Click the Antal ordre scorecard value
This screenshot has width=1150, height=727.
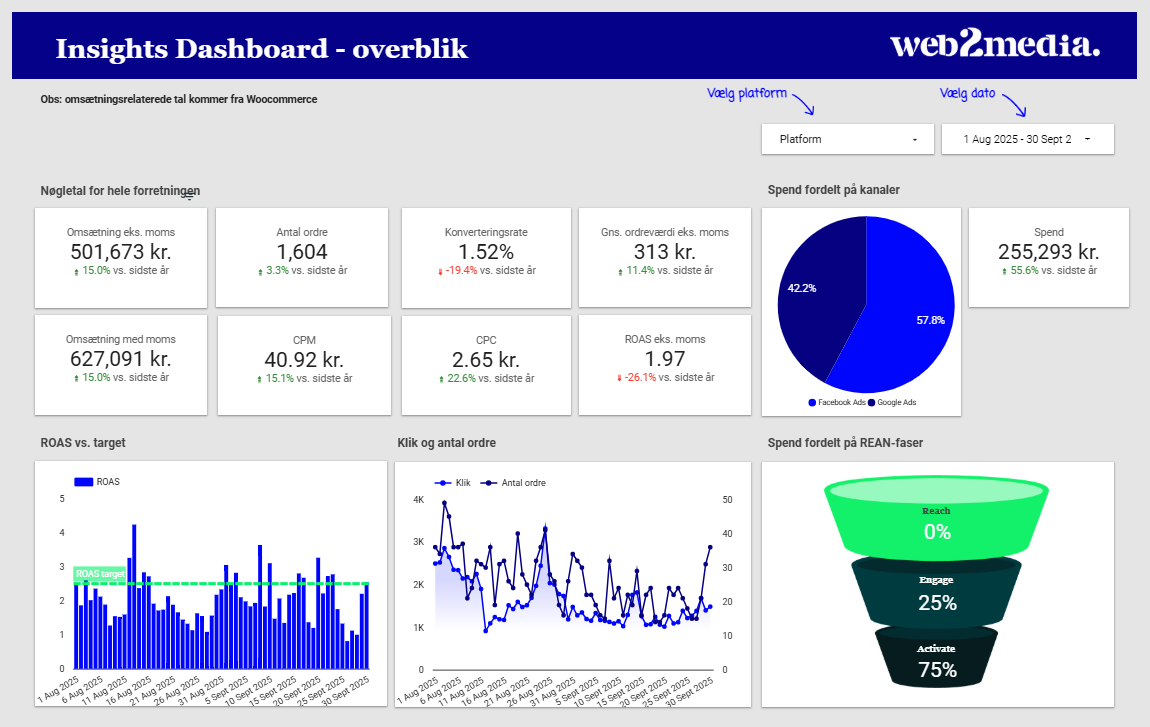coord(302,252)
